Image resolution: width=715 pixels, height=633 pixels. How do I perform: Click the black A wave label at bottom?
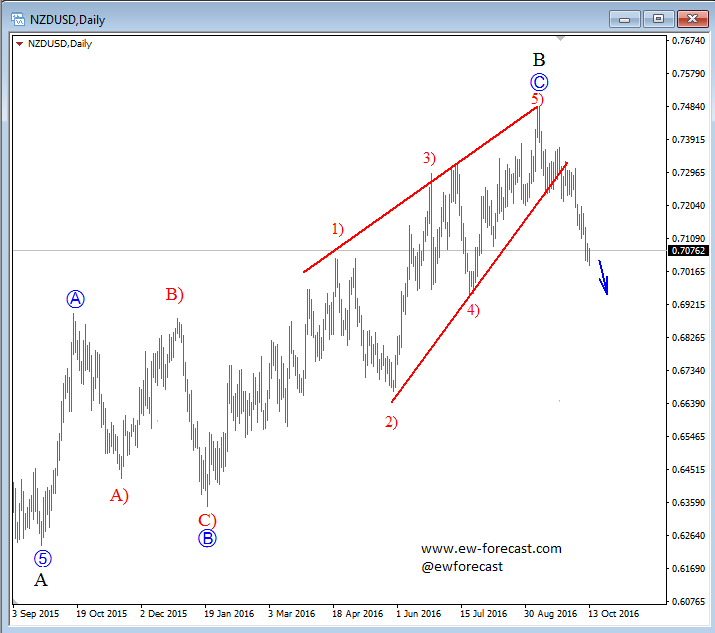pos(41,580)
